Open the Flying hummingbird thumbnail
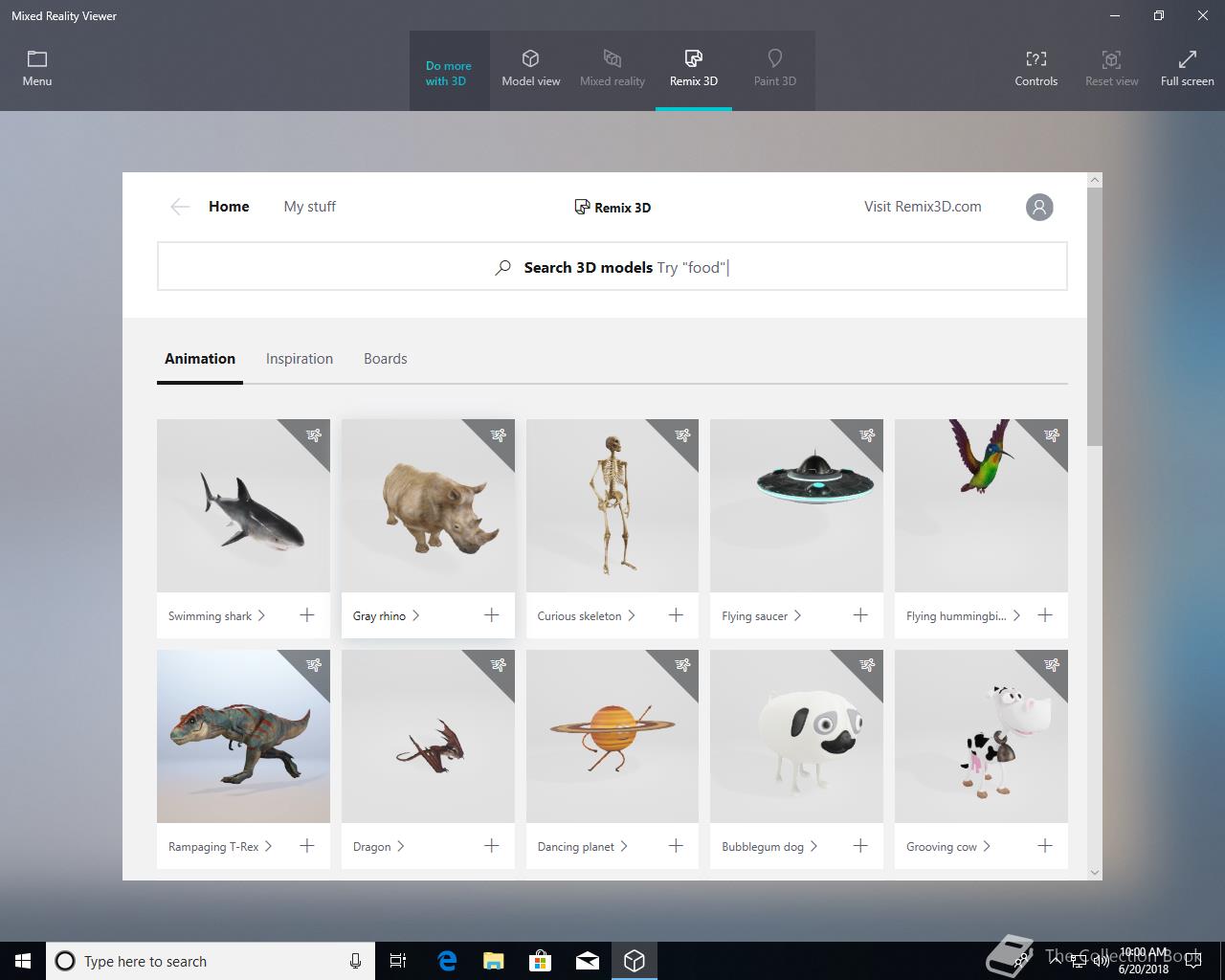Viewport: 1225px width, 980px height. point(981,505)
